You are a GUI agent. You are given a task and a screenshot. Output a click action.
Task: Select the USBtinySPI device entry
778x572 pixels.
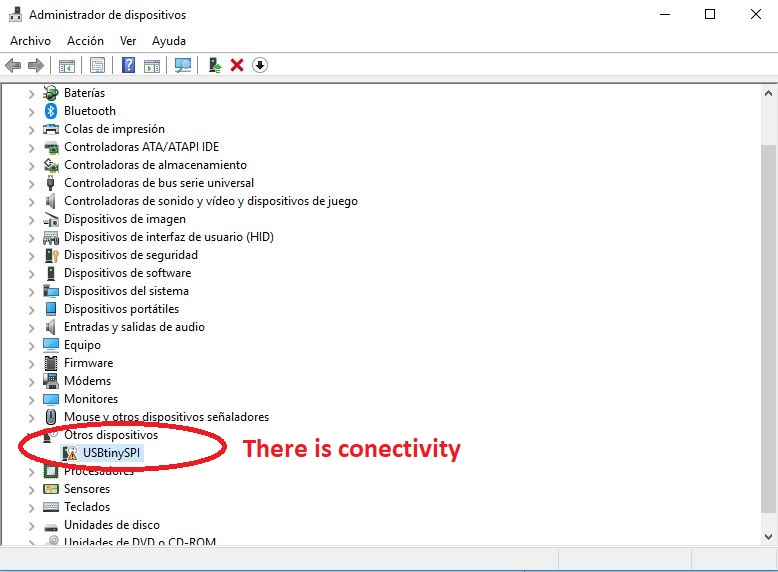click(111, 452)
